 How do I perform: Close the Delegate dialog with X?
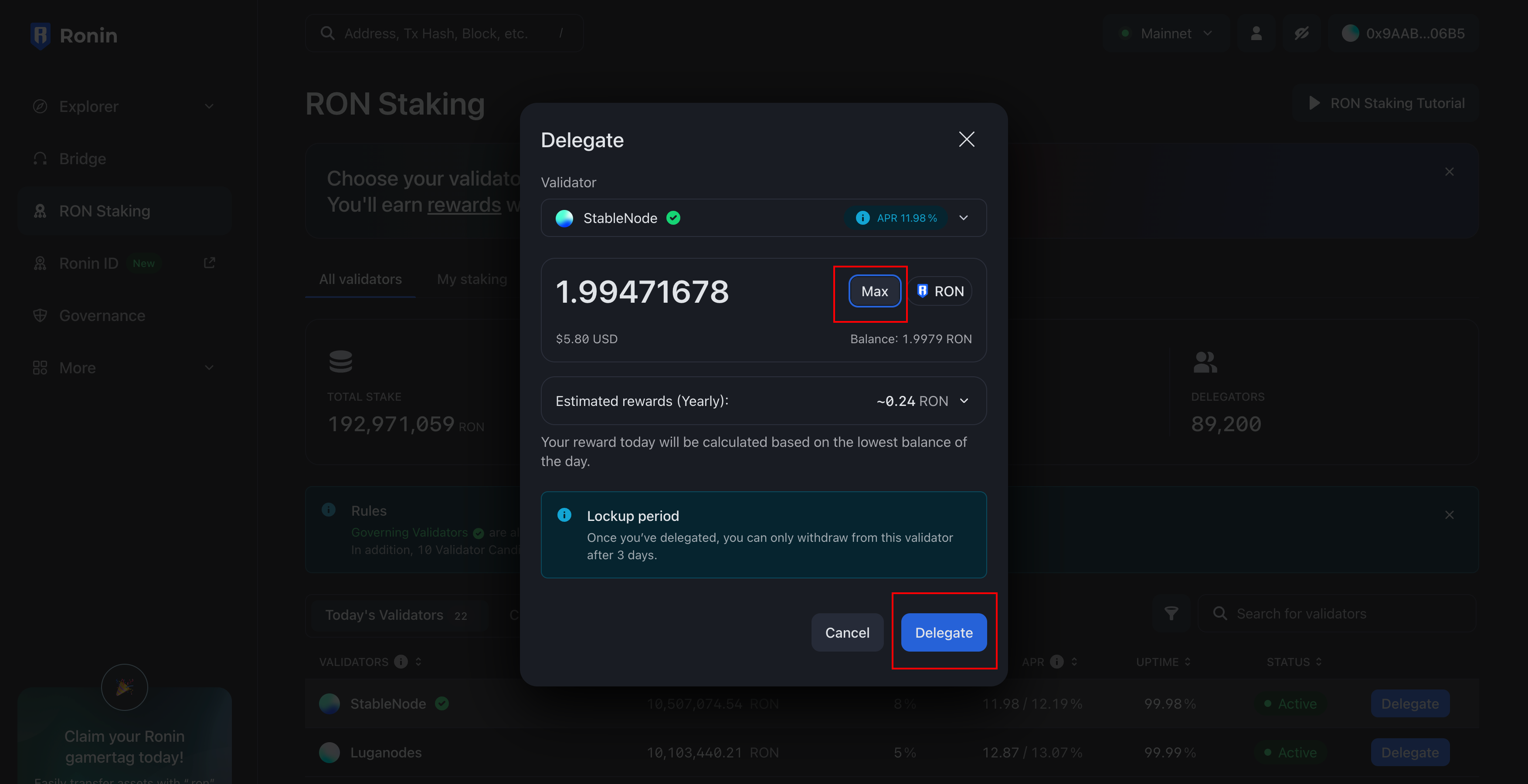click(966, 139)
